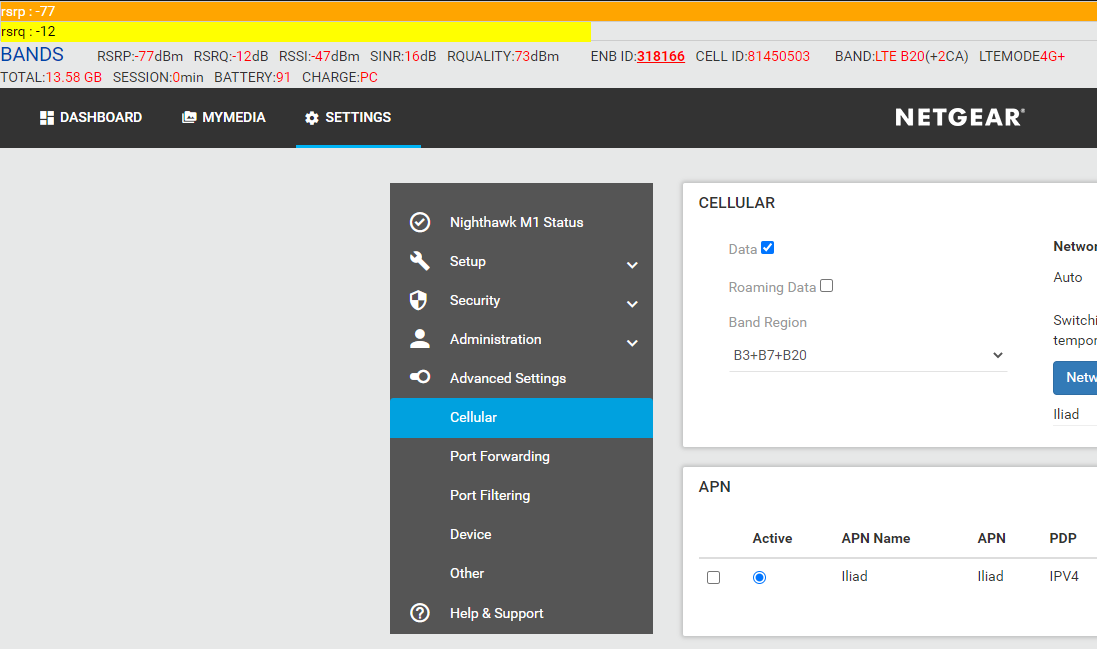
Task: Click the orange rsrp signal bar
Action: point(548,11)
